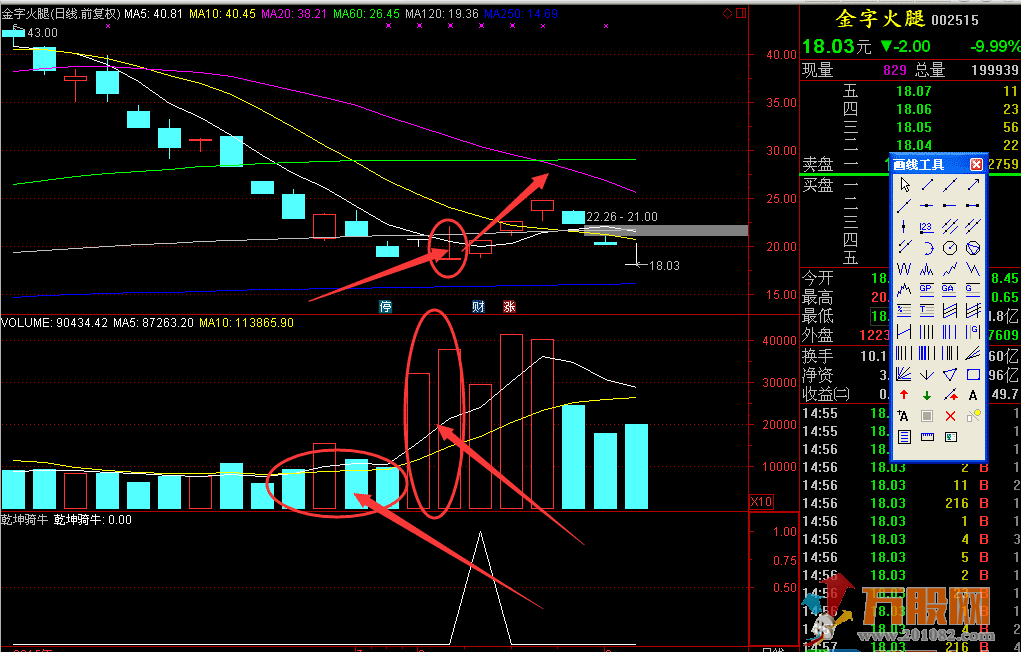This screenshot has width=1021, height=652.
Task: Choose the line segment drawing tool
Action: click(927, 185)
